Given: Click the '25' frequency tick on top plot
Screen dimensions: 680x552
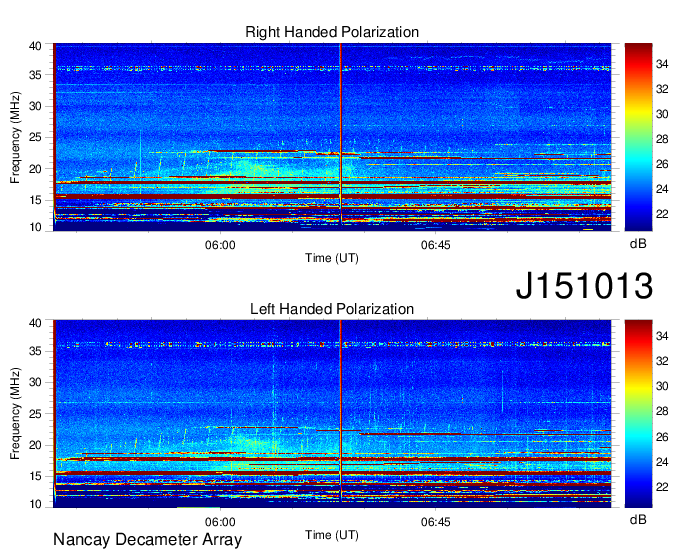Looking at the screenshot, I should pos(36,137).
